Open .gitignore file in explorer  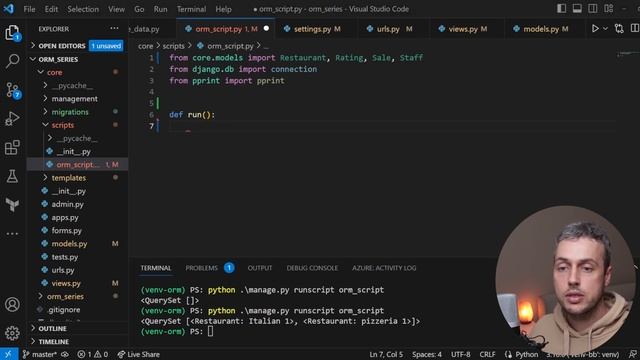click(64, 309)
